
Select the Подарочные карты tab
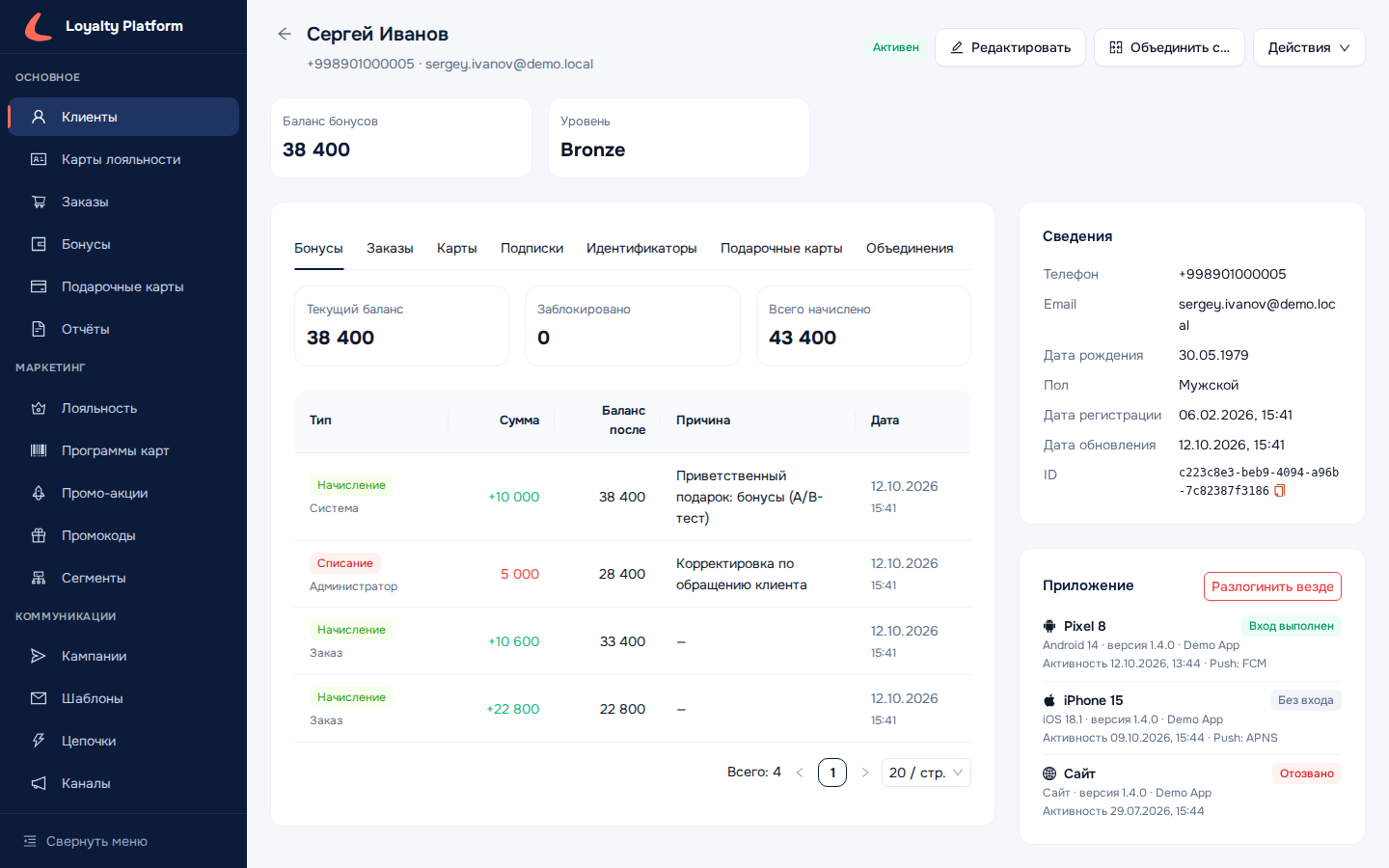(781, 248)
